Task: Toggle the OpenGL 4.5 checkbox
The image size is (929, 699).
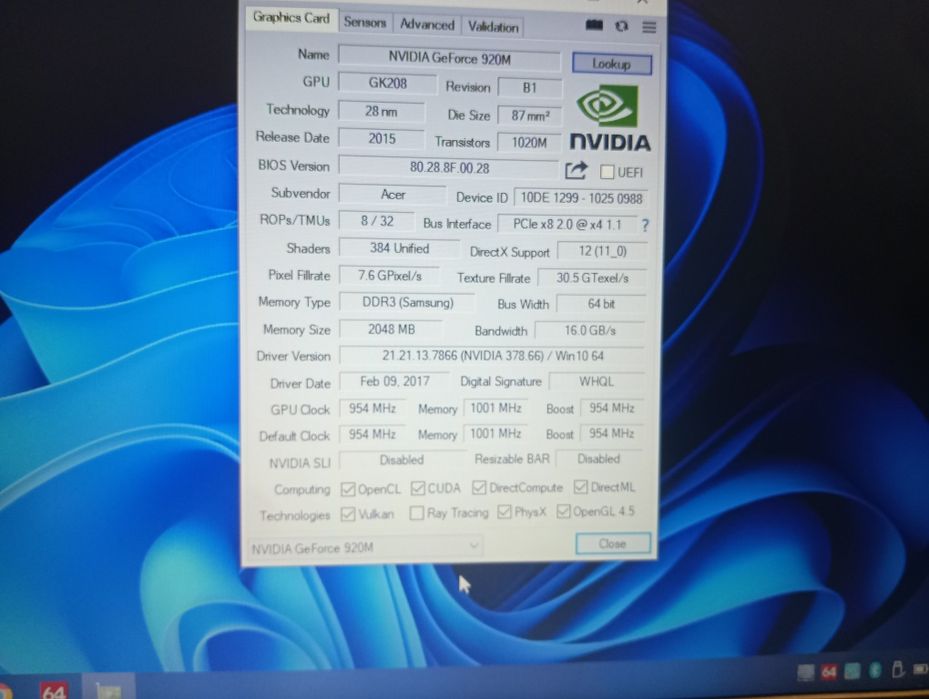Action: (x=563, y=511)
